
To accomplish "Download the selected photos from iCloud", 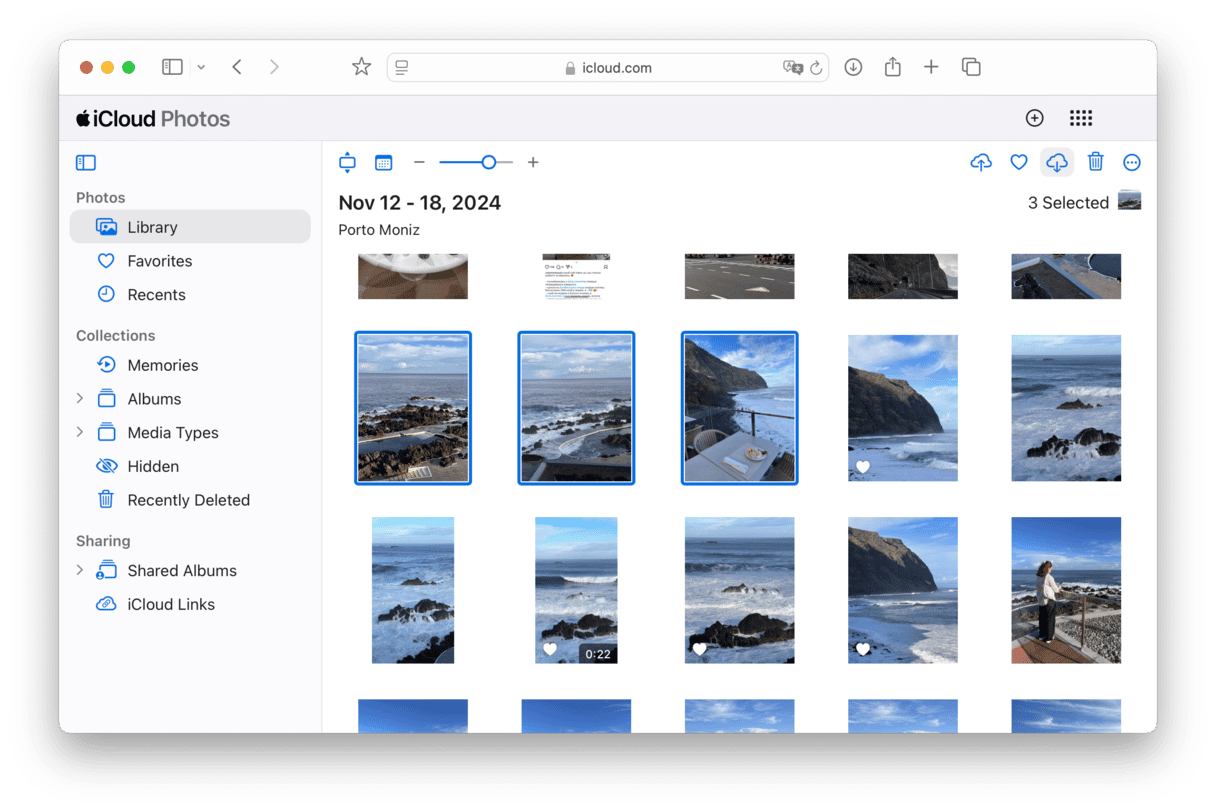I will (1057, 163).
